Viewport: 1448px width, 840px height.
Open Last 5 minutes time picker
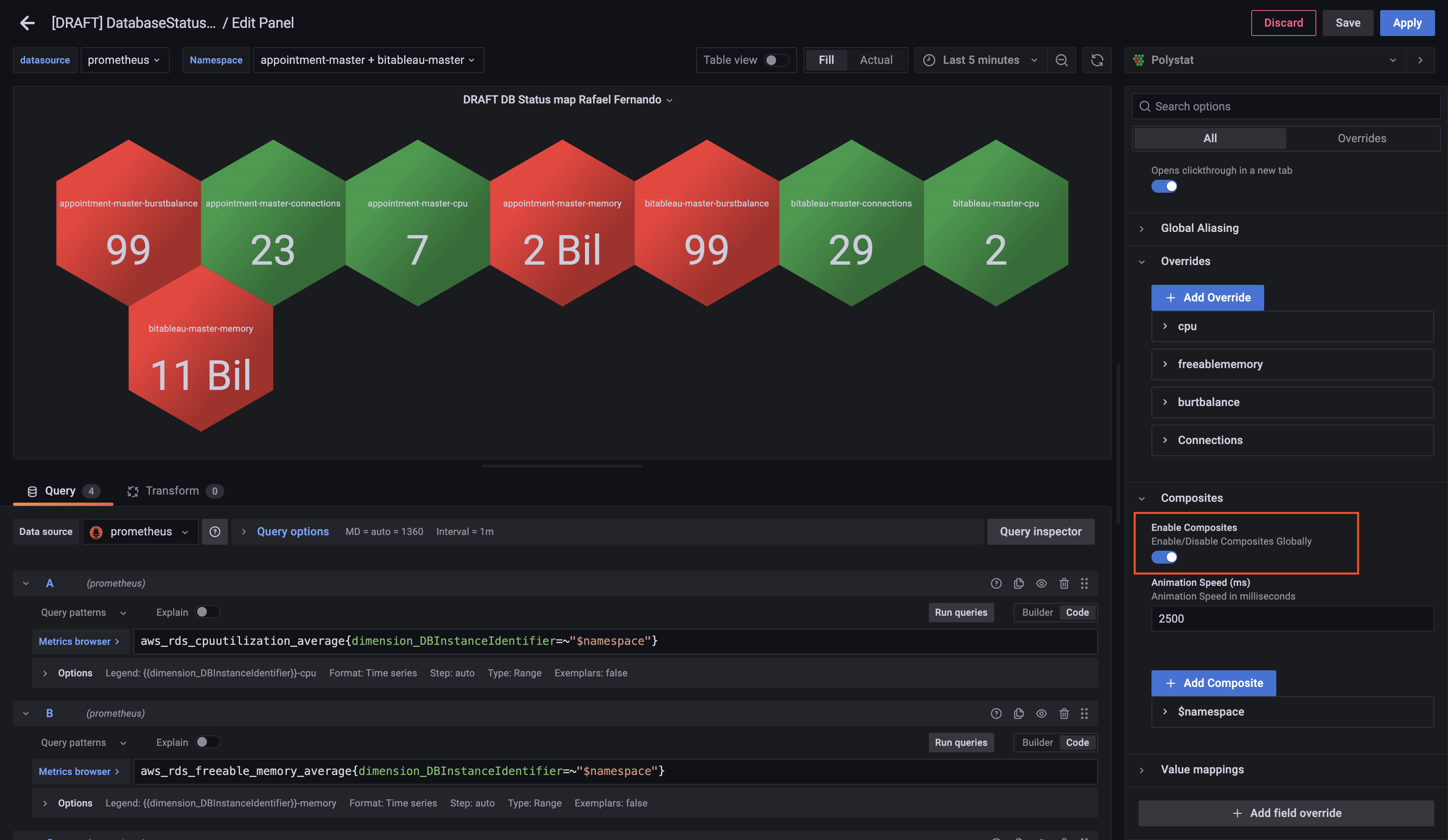[981, 60]
